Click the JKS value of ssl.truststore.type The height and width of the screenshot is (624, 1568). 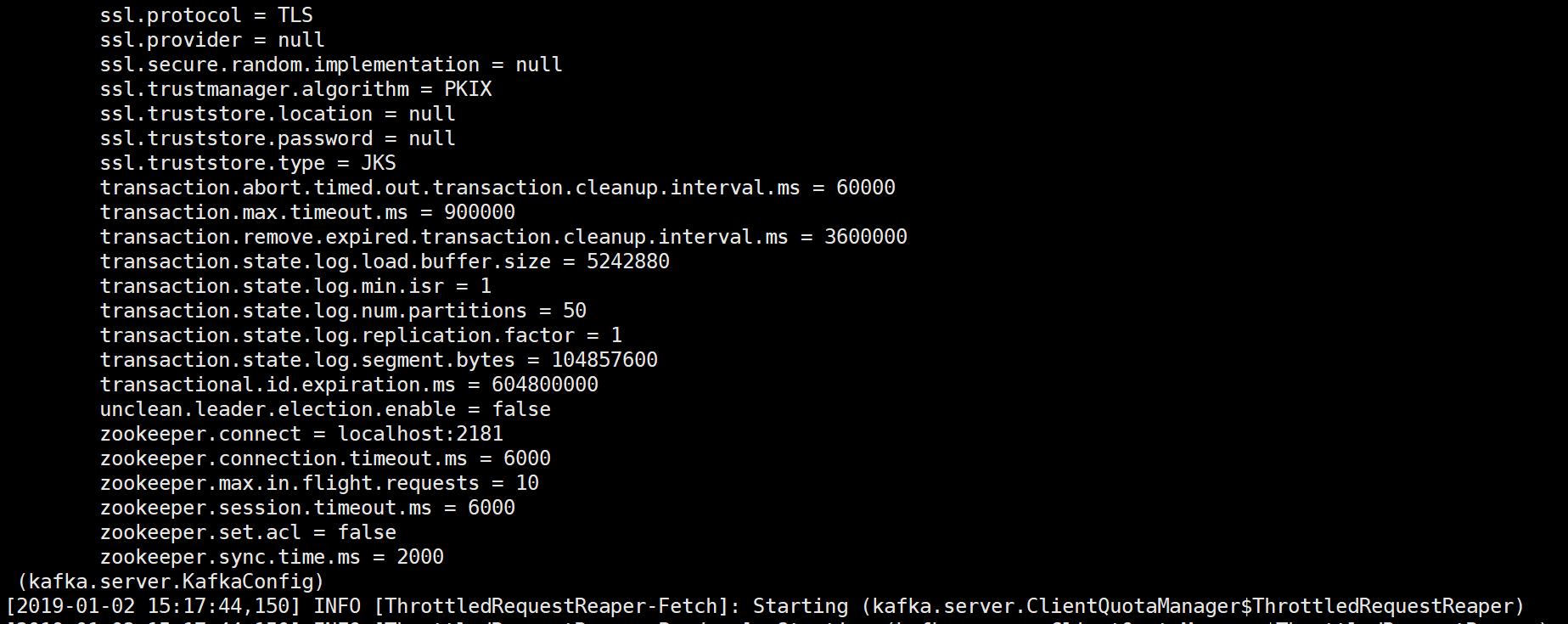(x=379, y=163)
